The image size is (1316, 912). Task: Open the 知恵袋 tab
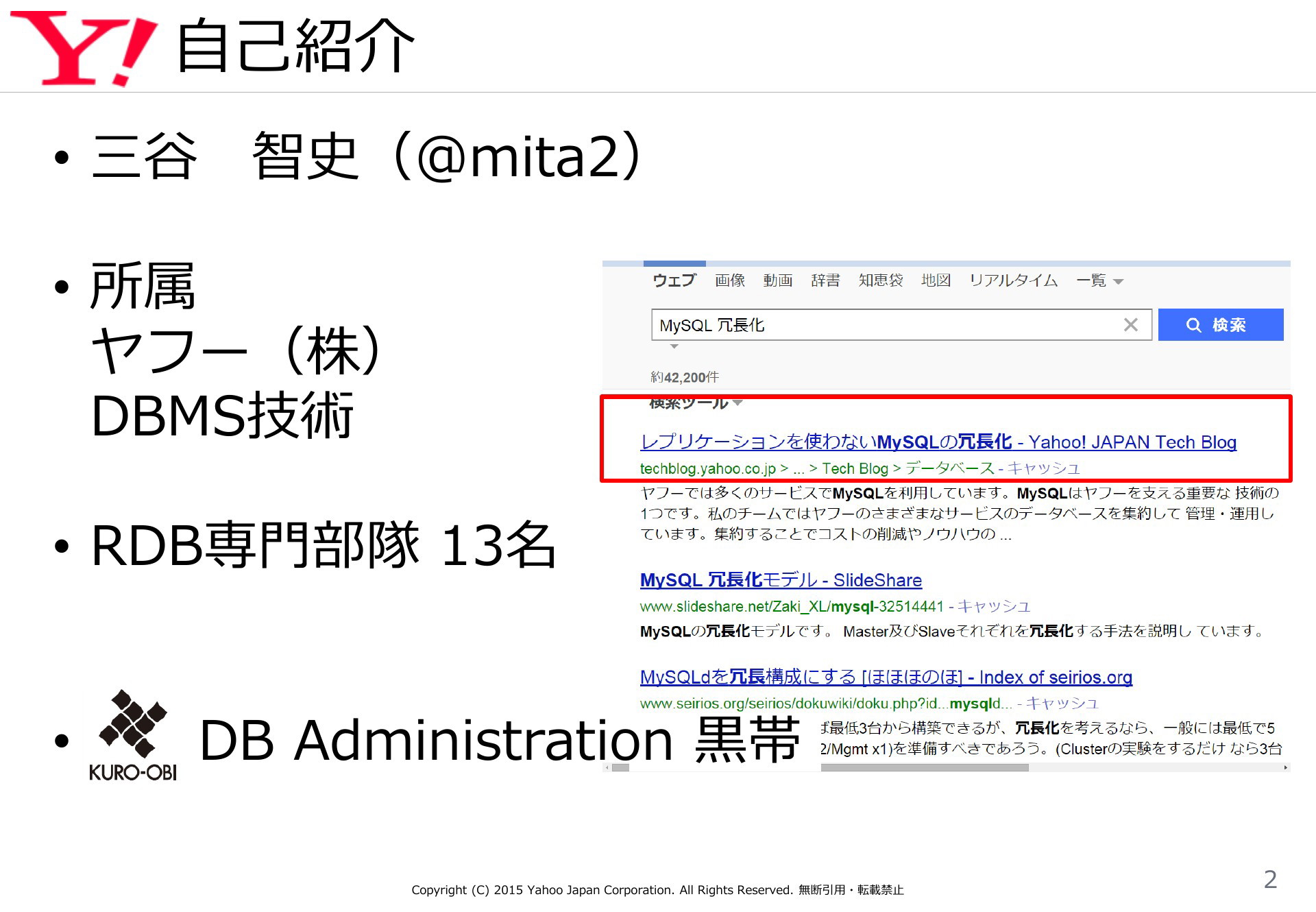click(x=881, y=280)
